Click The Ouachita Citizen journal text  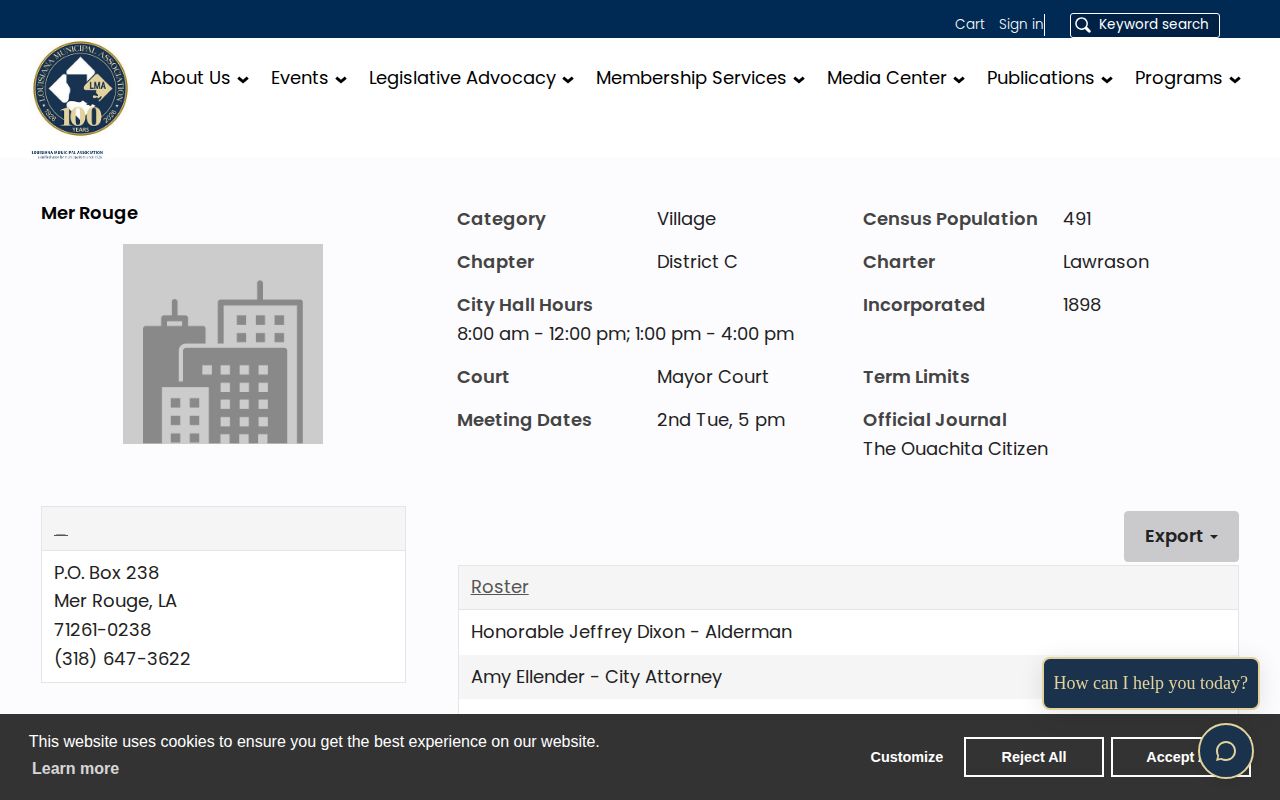click(x=955, y=448)
